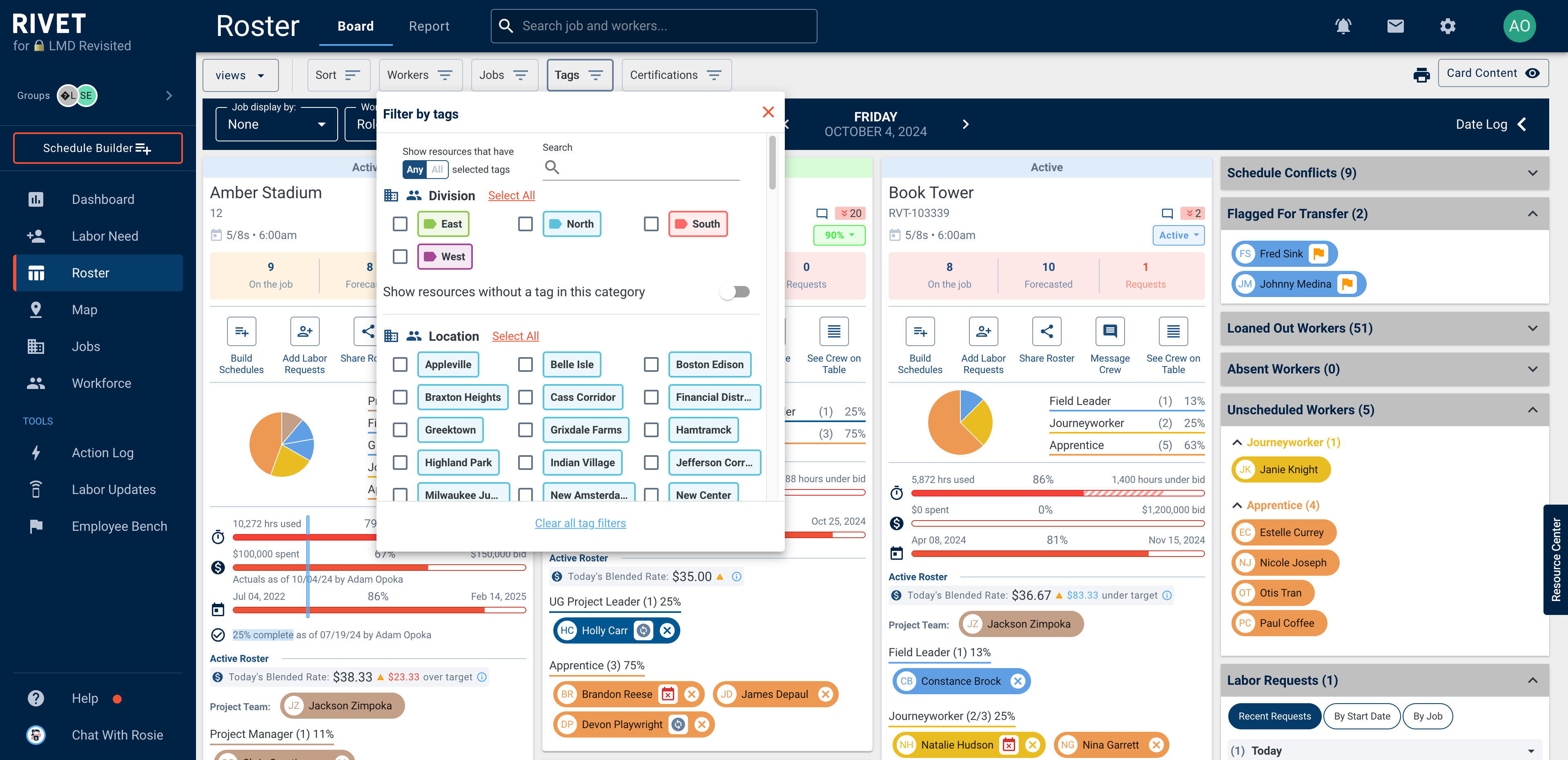Viewport: 1568px width, 760px height.
Task: Click the AO user avatar
Action: (1519, 26)
